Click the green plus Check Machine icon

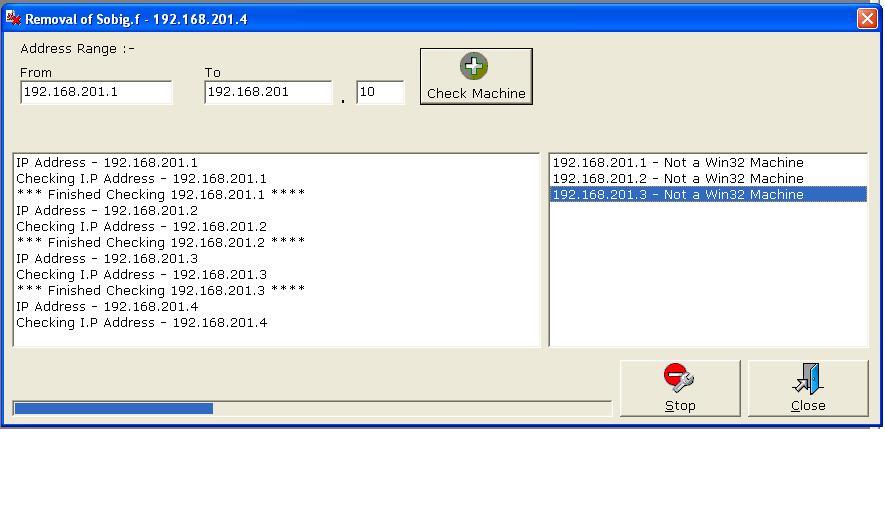tap(474, 66)
